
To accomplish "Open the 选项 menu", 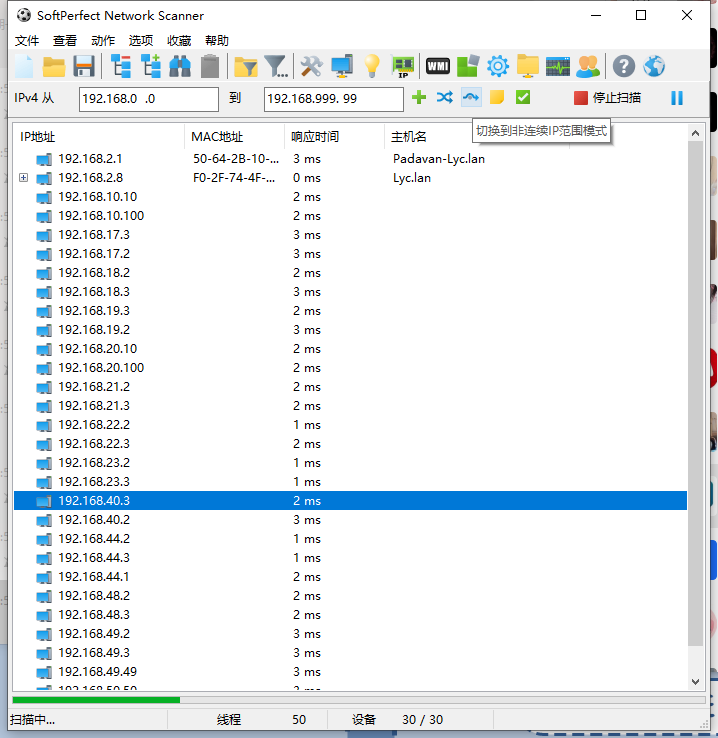I will tap(141, 40).
